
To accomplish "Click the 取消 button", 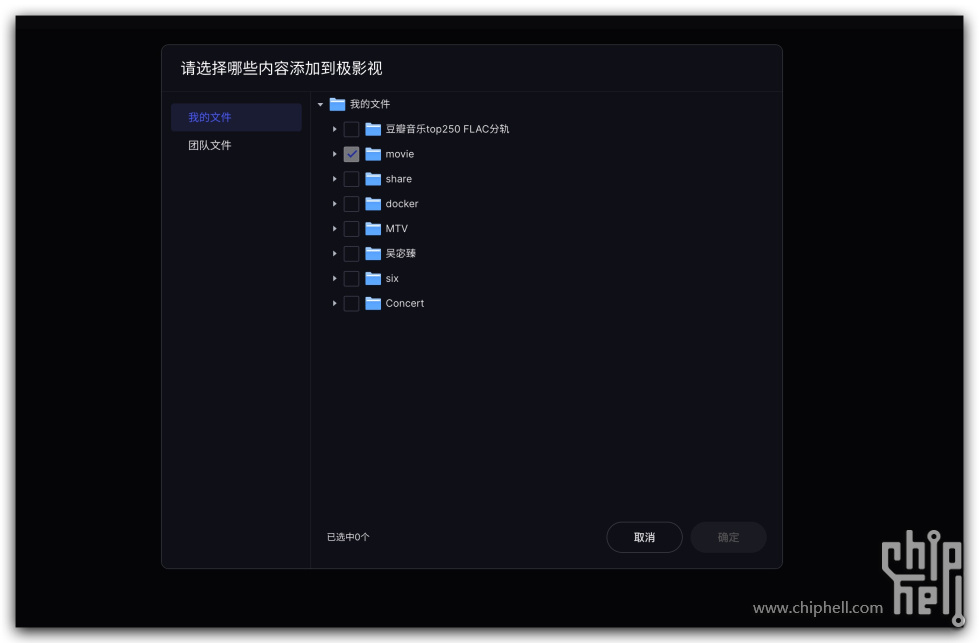I will click(x=644, y=537).
